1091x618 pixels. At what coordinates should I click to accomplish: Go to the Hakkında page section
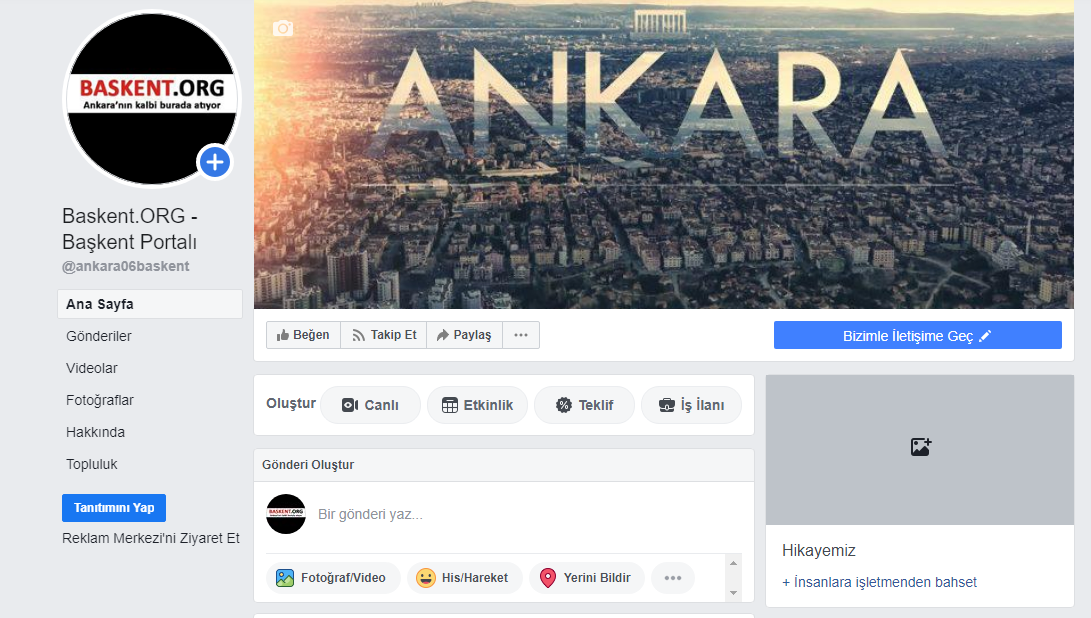(95, 432)
